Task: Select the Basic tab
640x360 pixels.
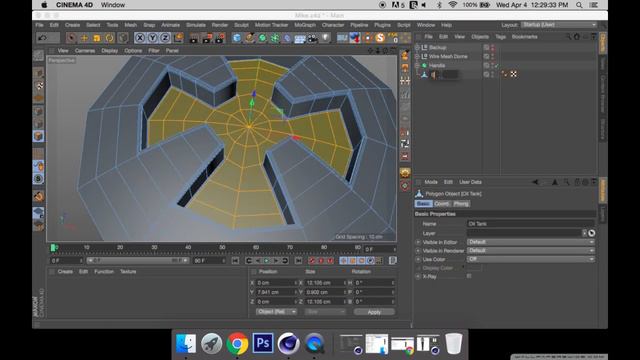Action: point(423,203)
